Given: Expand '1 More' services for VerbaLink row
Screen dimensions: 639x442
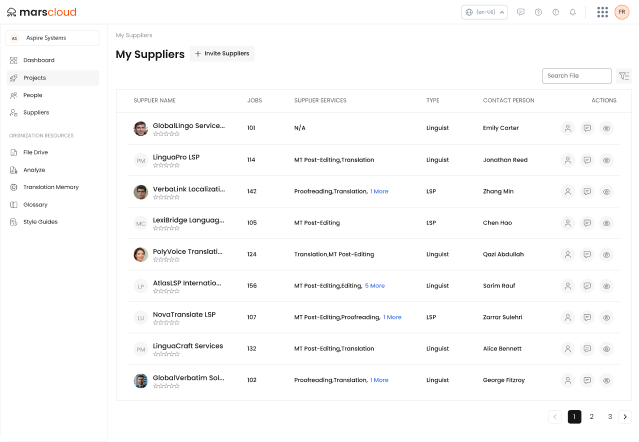Looking at the screenshot, I should (379, 191).
